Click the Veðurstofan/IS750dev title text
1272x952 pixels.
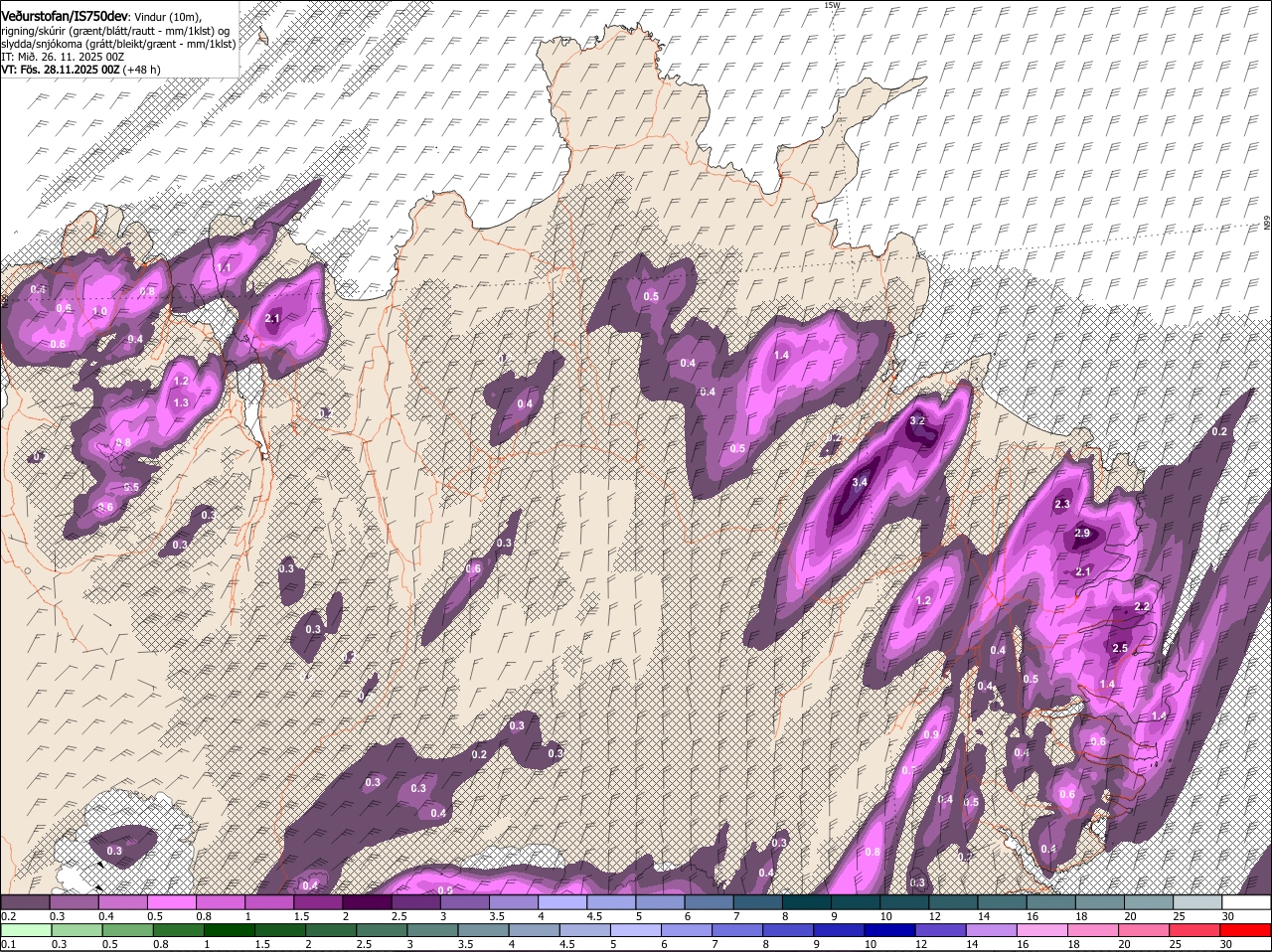pos(65,16)
